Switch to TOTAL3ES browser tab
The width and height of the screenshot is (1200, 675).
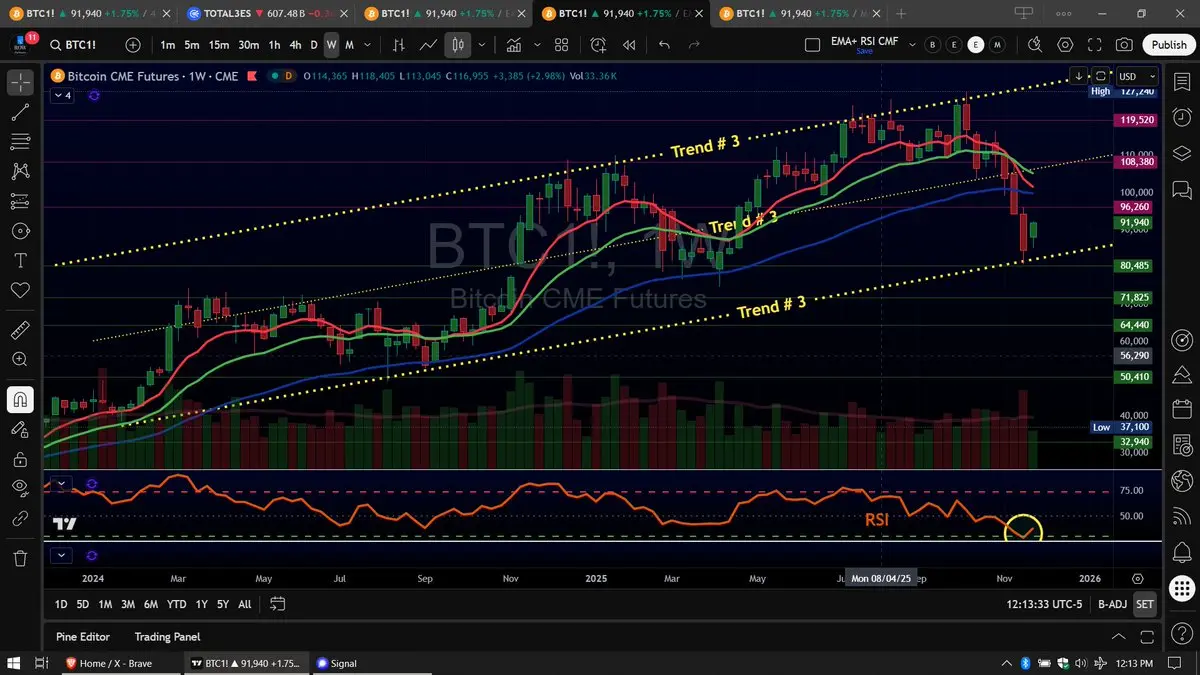click(262, 13)
